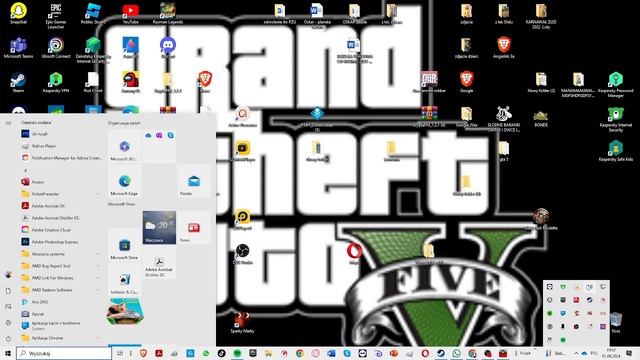Expand the Start menu hamburger navigation
This screenshot has width=640, height=360.
coord(8,123)
